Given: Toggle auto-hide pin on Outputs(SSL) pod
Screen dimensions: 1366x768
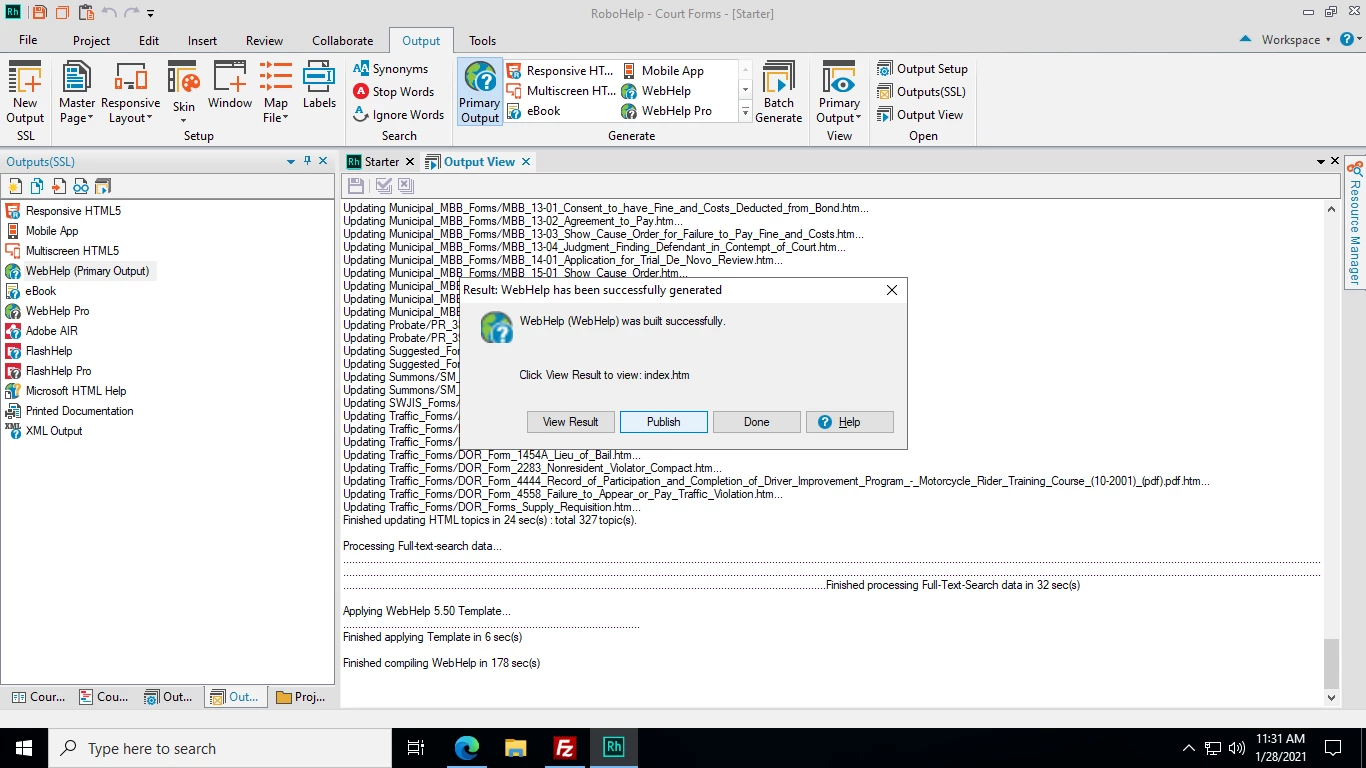Looking at the screenshot, I should 307,161.
